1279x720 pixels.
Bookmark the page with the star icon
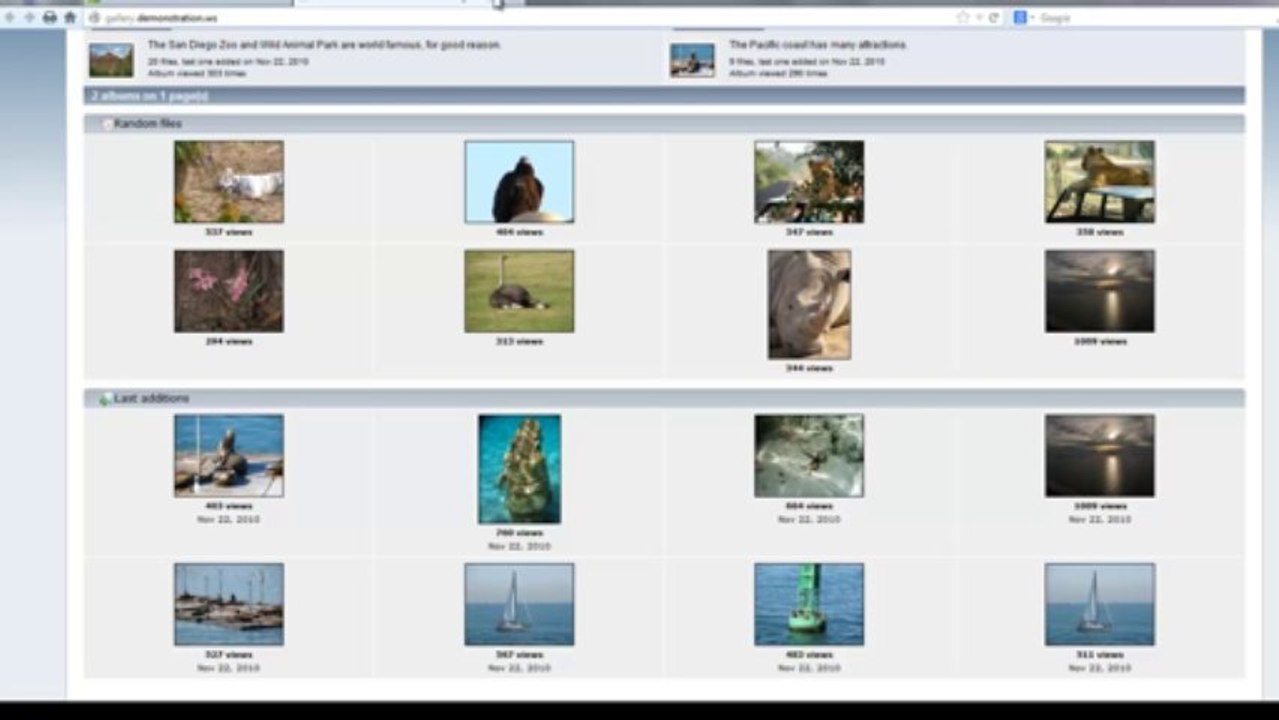tap(963, 17)
